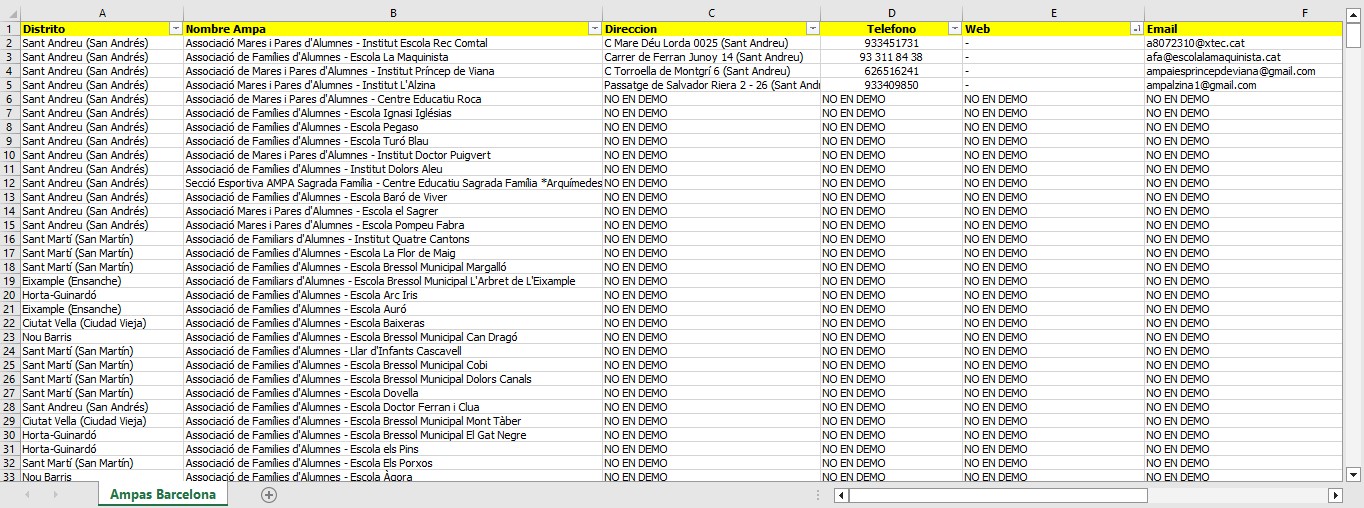Click the sorted Web column filter button
This screenshot has width=1364, height=508.
click(1136, 29)
